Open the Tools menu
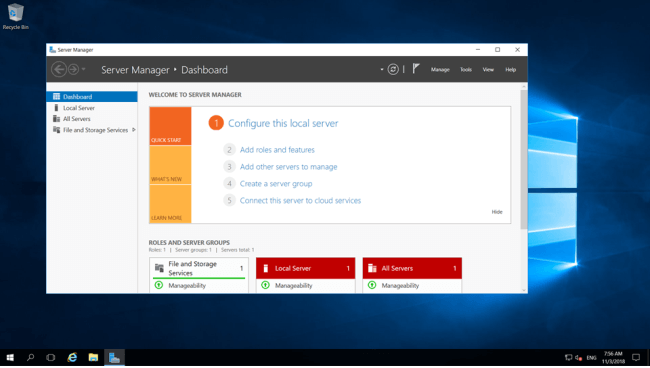This screenshot has height=368, width=650. click(466, 70)
